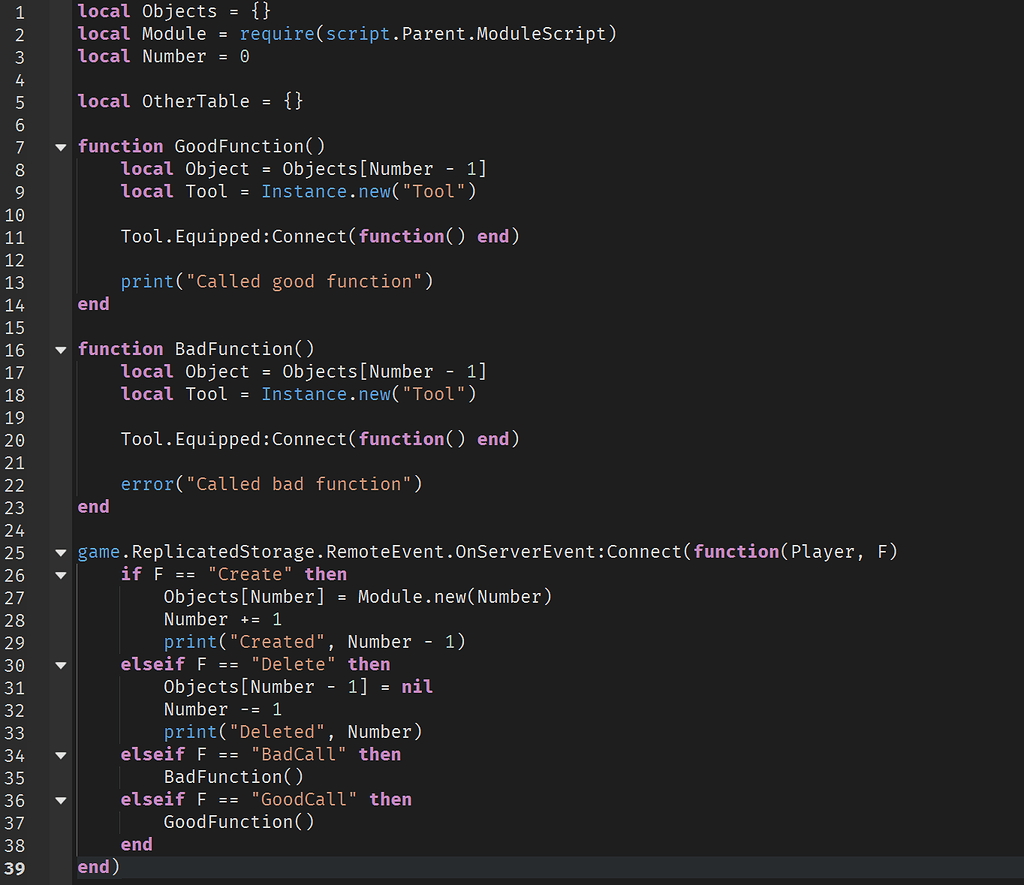This screenshot has height=885, width=1024.
Task: Click the BadFunction name in its definition
Action: [234, 349]
